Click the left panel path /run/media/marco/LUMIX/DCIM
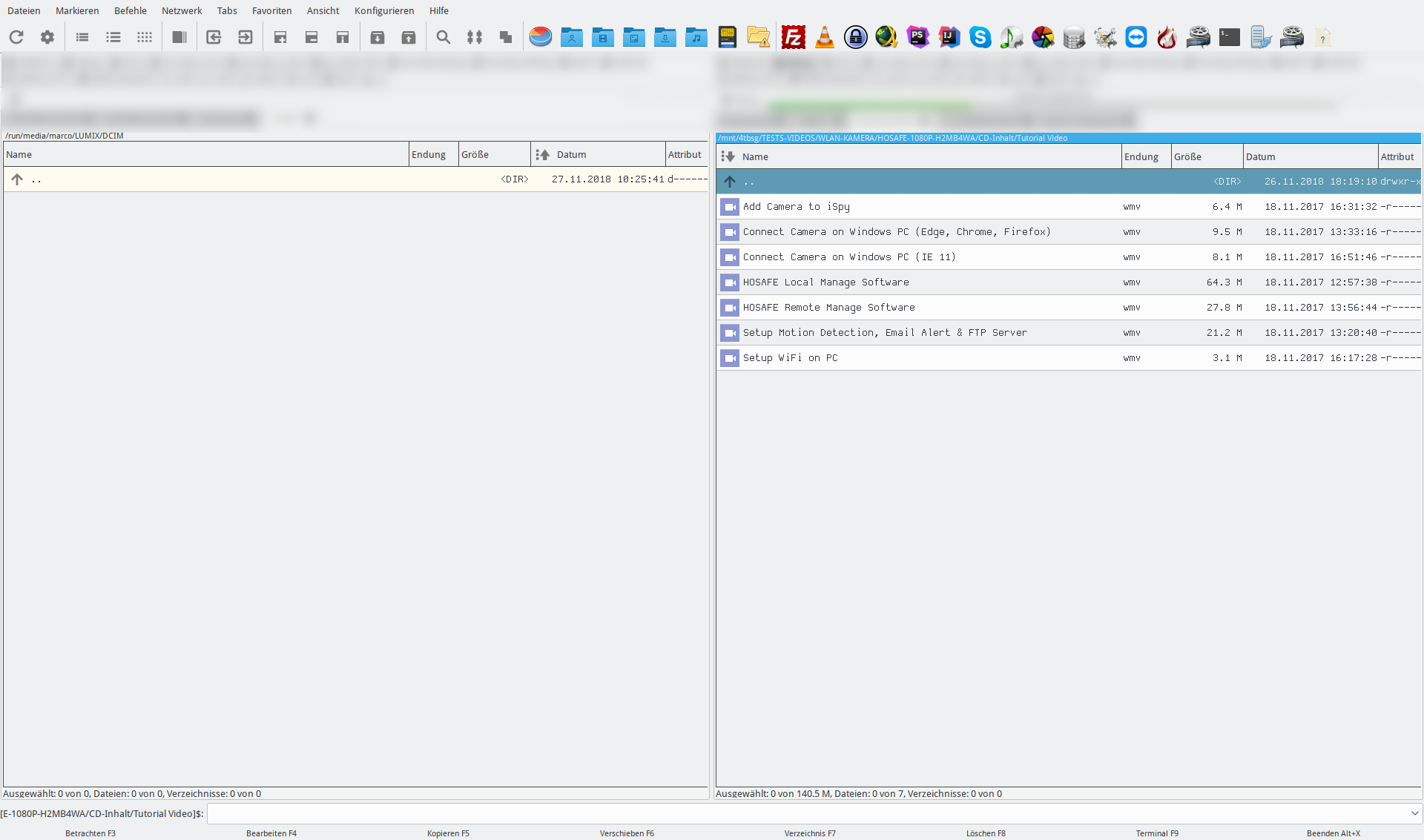Screen dimensions: 1424x840 65,136
